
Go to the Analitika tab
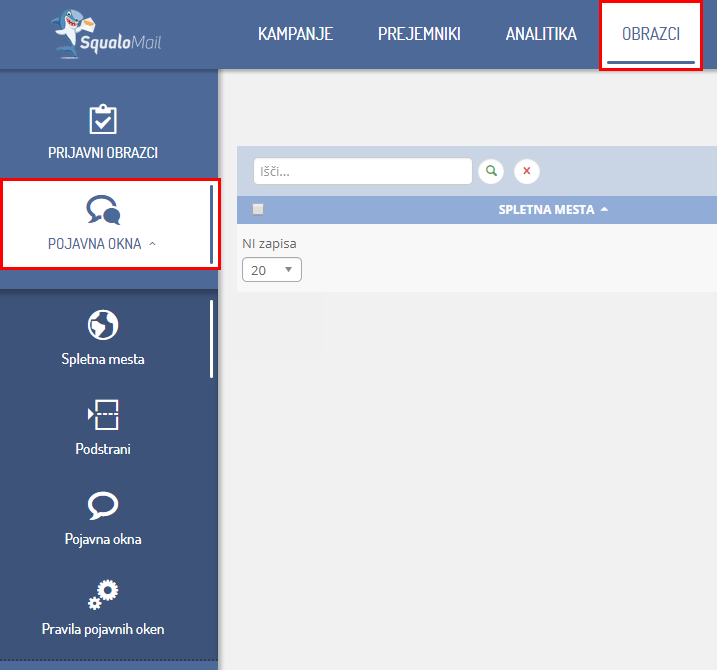[541, 34]
